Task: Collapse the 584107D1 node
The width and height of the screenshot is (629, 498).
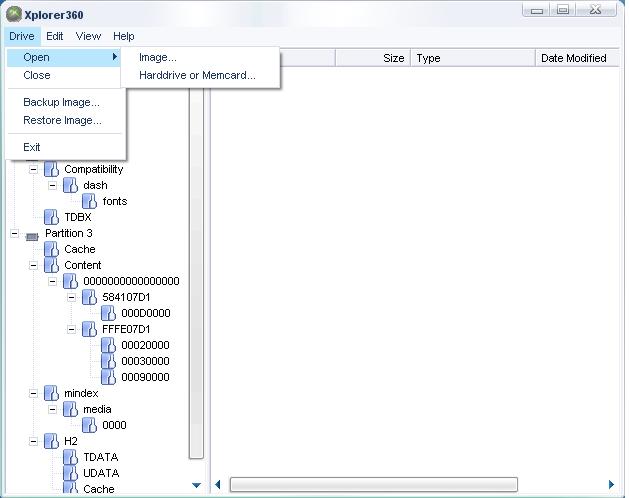Action: 71,297
